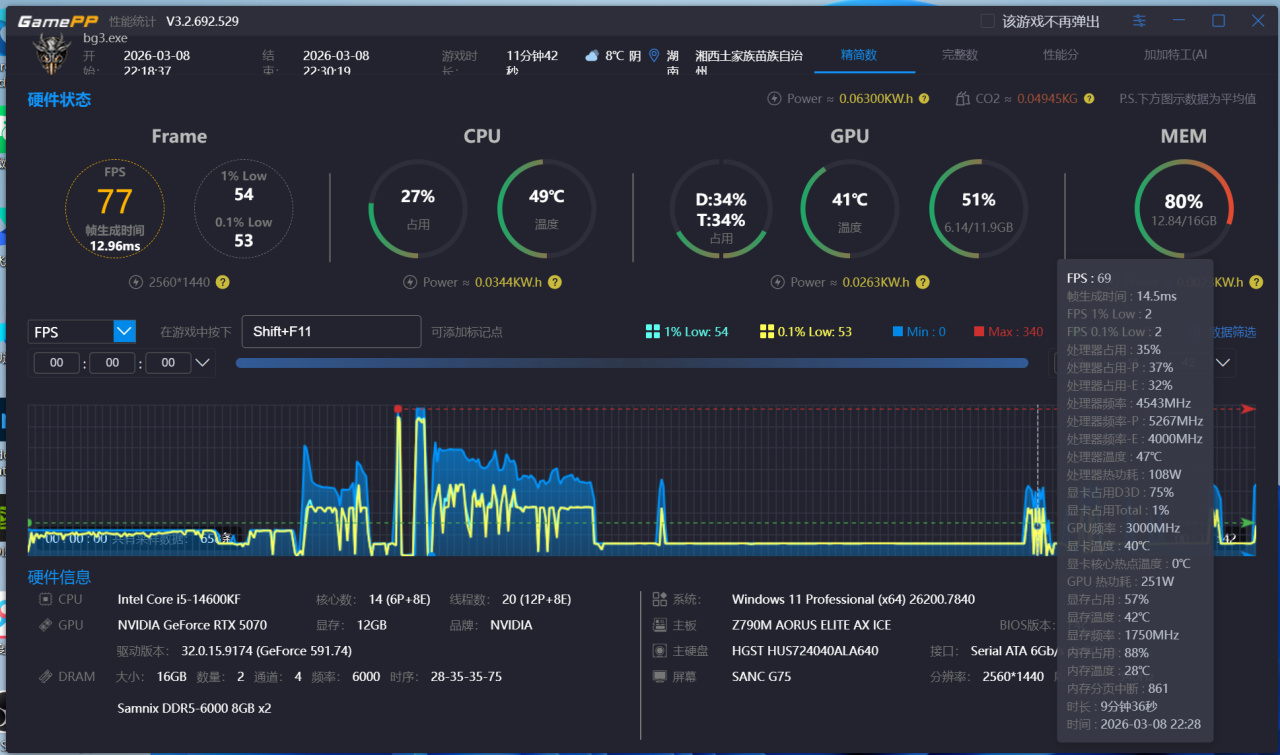Viewport: 1280px width, 755px height.
Task: Click the hours field of the time selector
Action: pyautogui.click(x=57, y=363)
